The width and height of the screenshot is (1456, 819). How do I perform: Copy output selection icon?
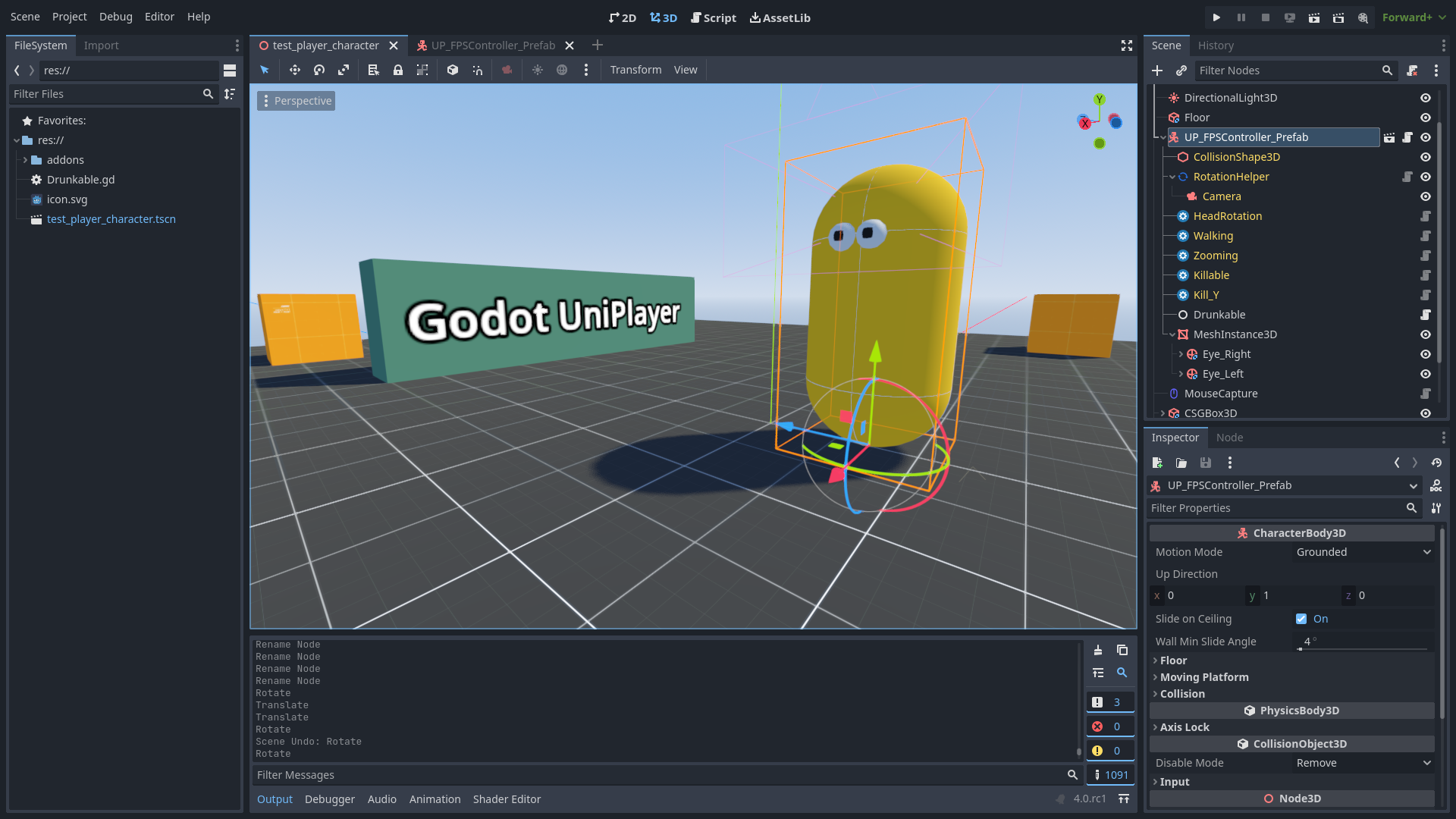coord(1122,650)
